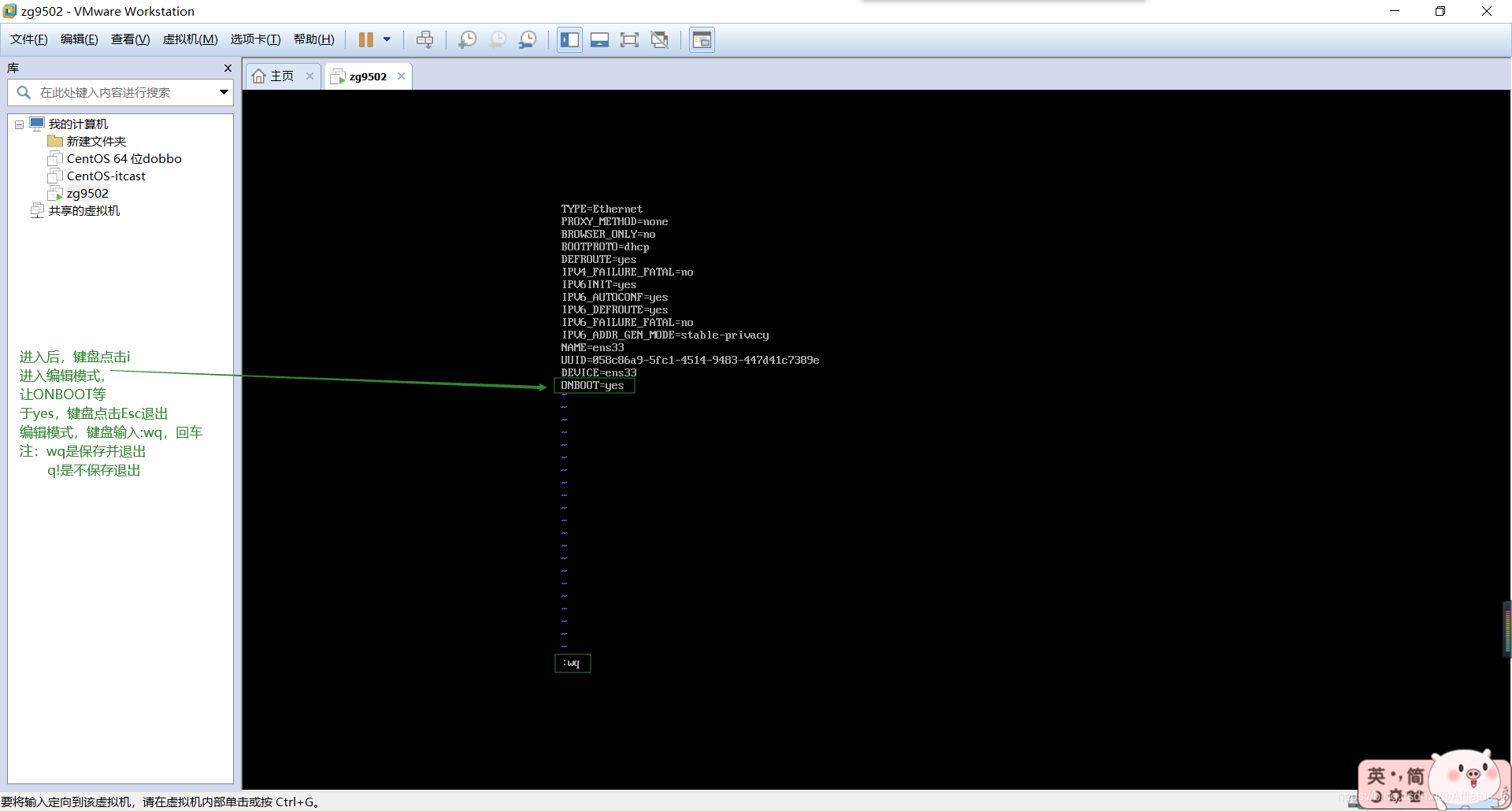Click the ONBOOT=yes line in terminal
1512x811 pixels.
pyautogui.click(x=592, y=386)
